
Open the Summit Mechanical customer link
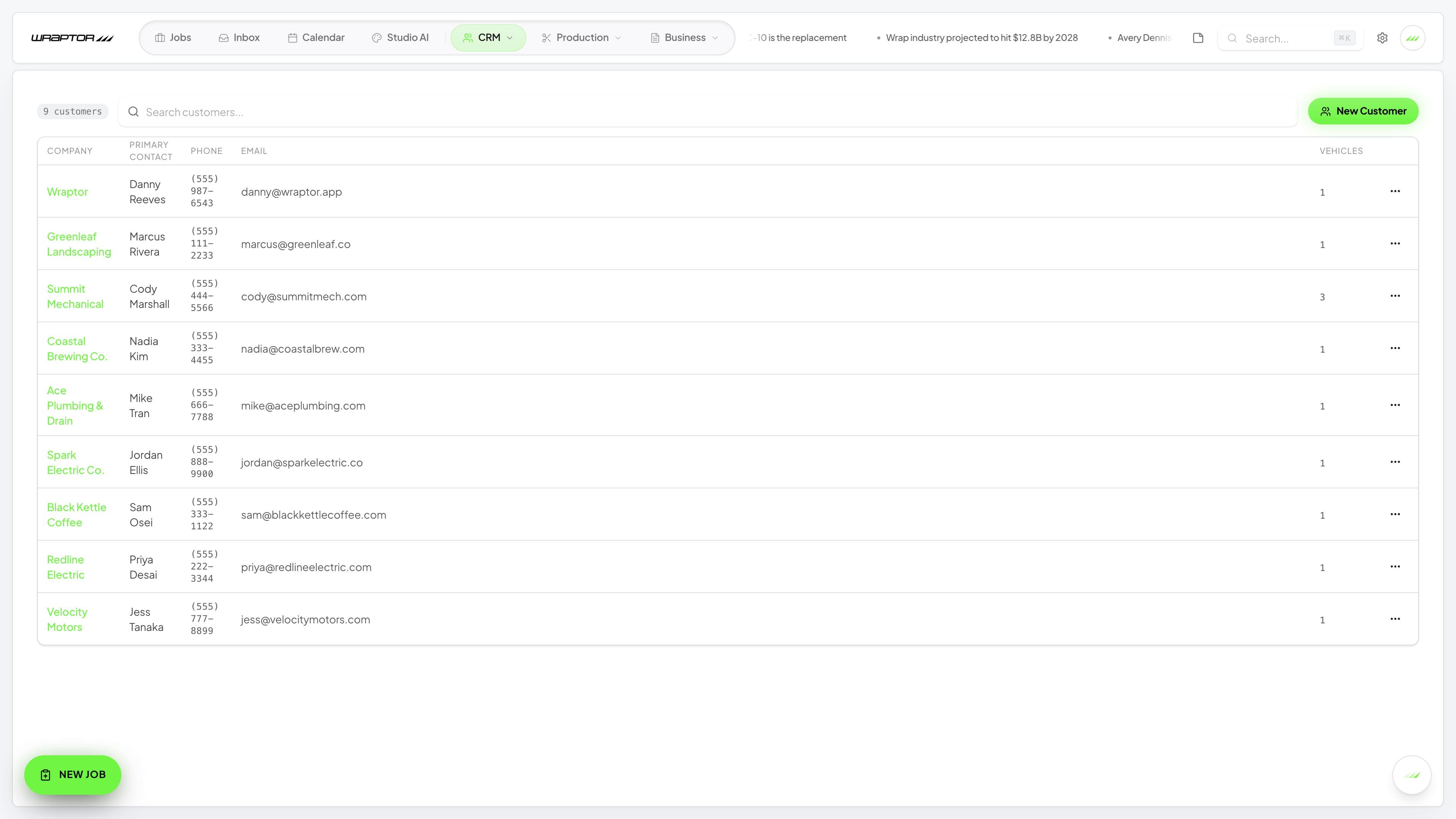pyautogui.click(x=75, y=296)
